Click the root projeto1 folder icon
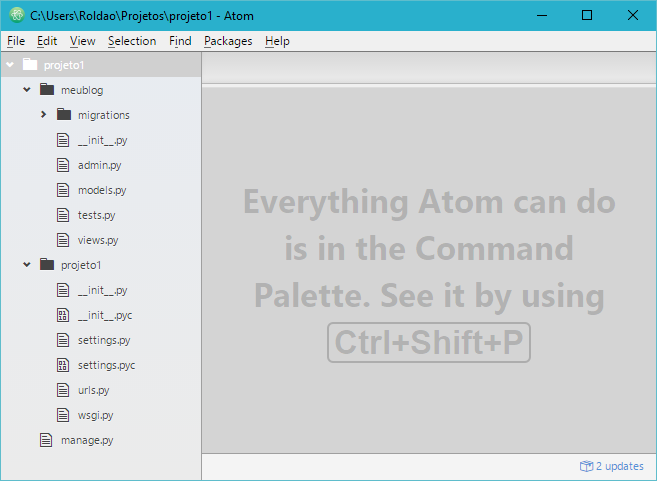The height and width of the screenshot is (481, 657). point(30,64)
